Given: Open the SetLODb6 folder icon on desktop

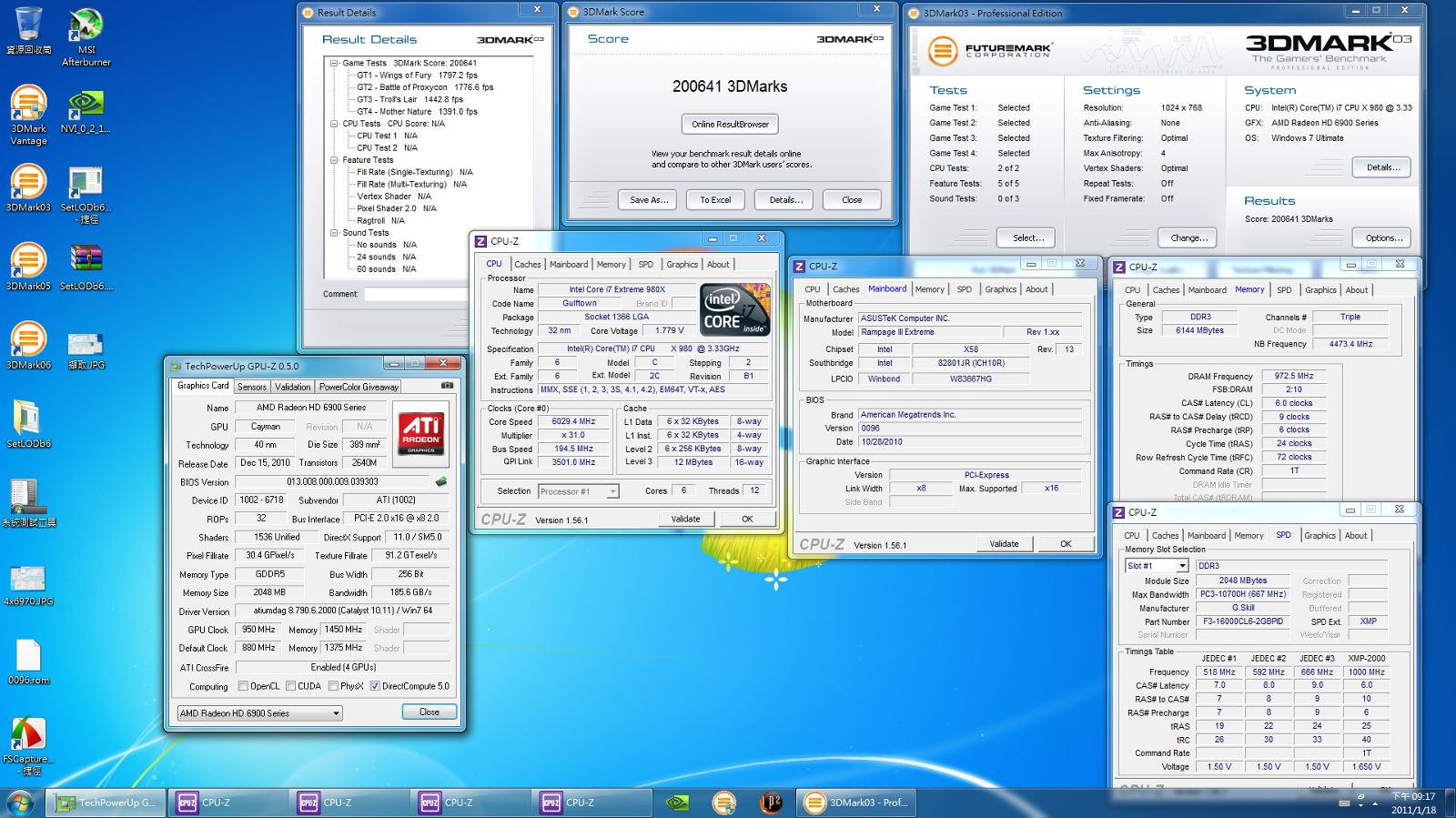Looking at the screenshot, I should (x=28, y=424).
